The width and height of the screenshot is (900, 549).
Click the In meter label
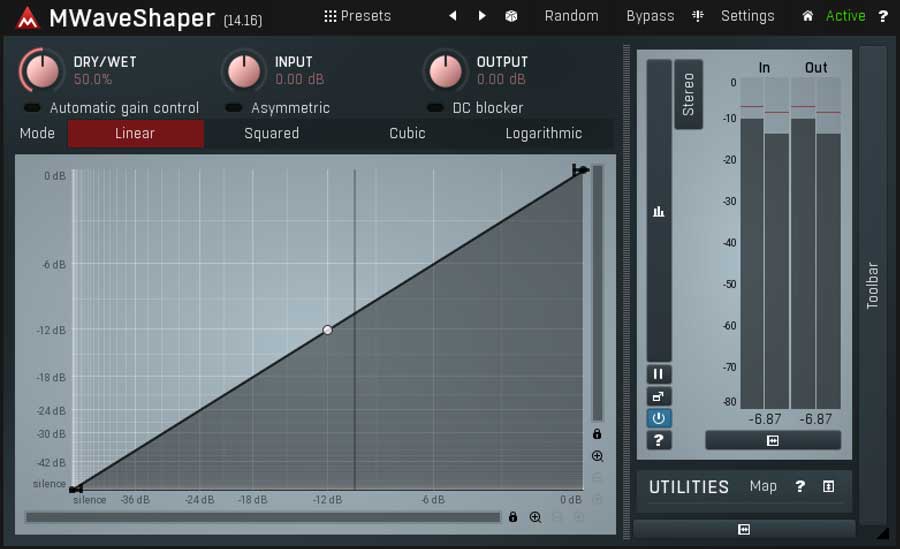point(764,68)
